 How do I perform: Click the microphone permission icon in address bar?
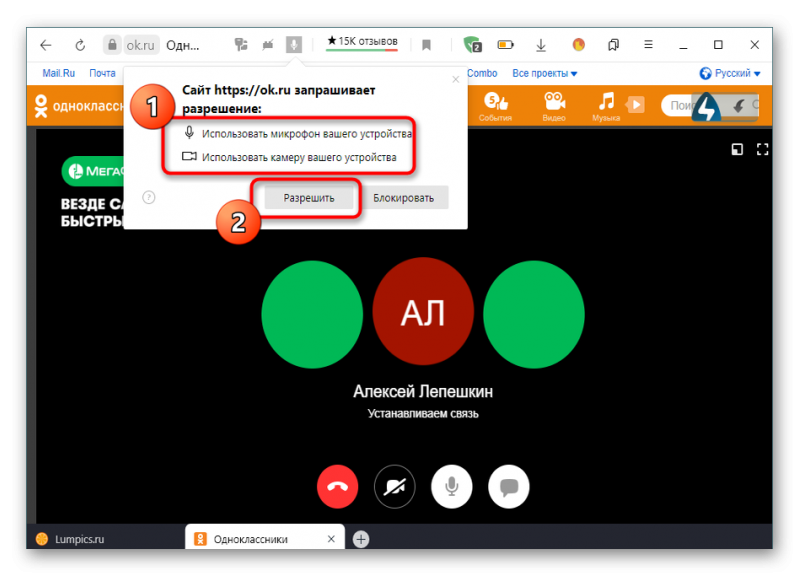293,45
